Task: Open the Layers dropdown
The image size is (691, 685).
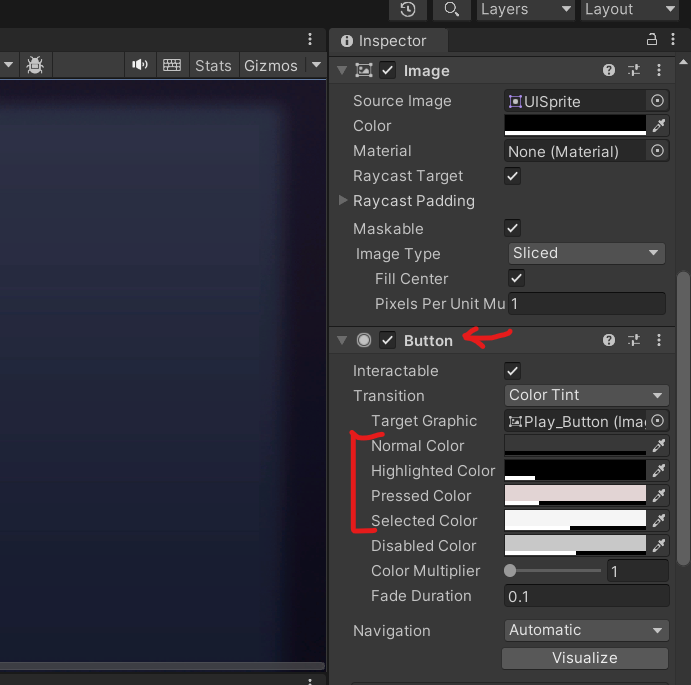Action: pyautogui.click(x=526, y=9)
